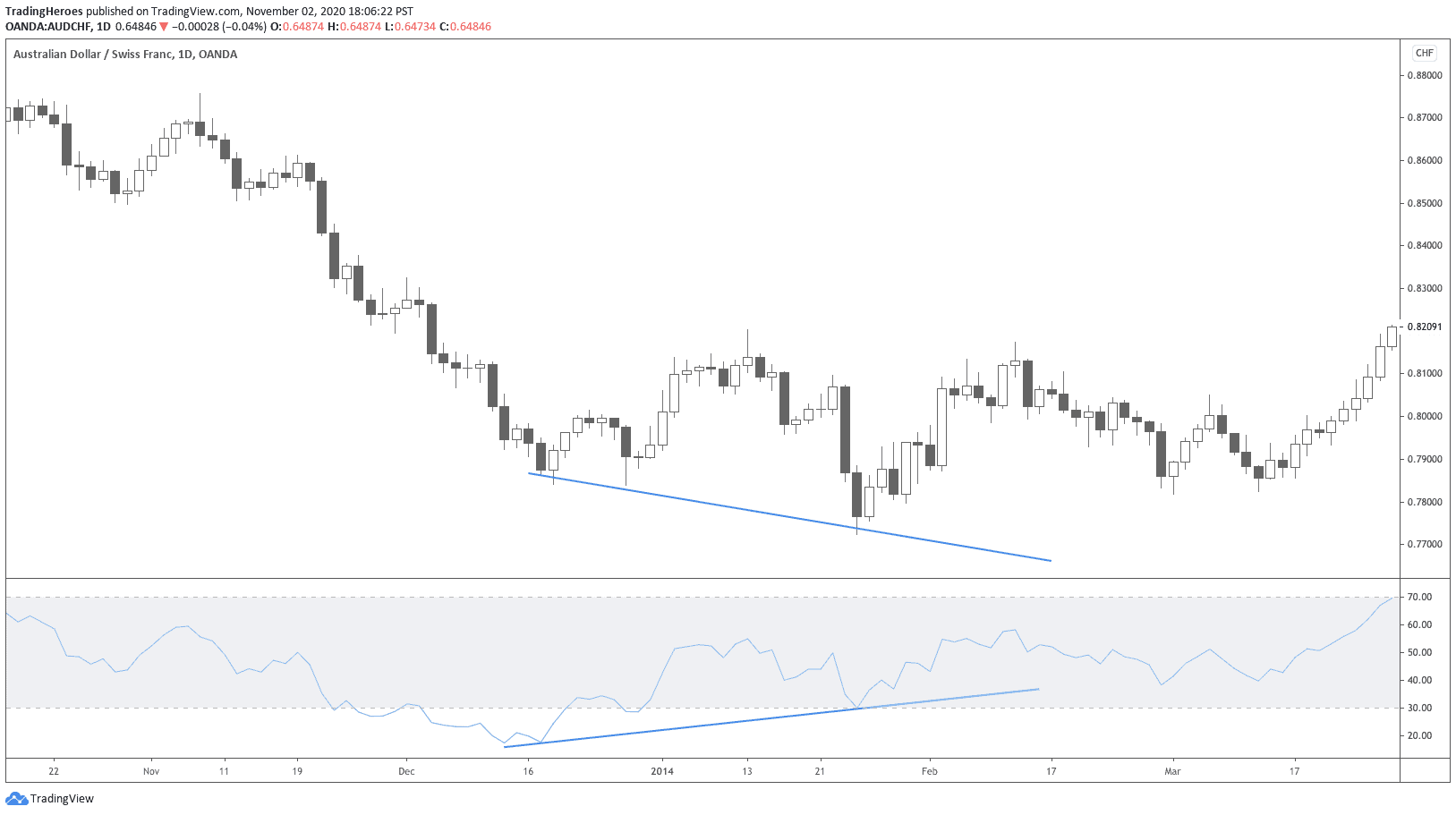Click the RSI 50.00 axis label
1456x815 pixels.
[x=1419, y=652]
